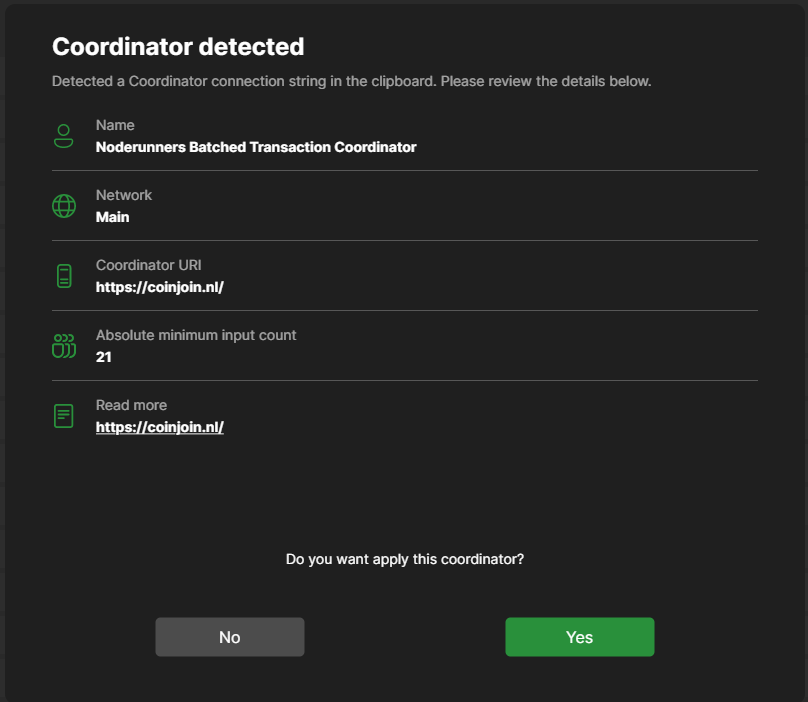Viewport: 808px width, 702px height.
Task: Click the globe icon beside Network
Action: tap(64, 206)
